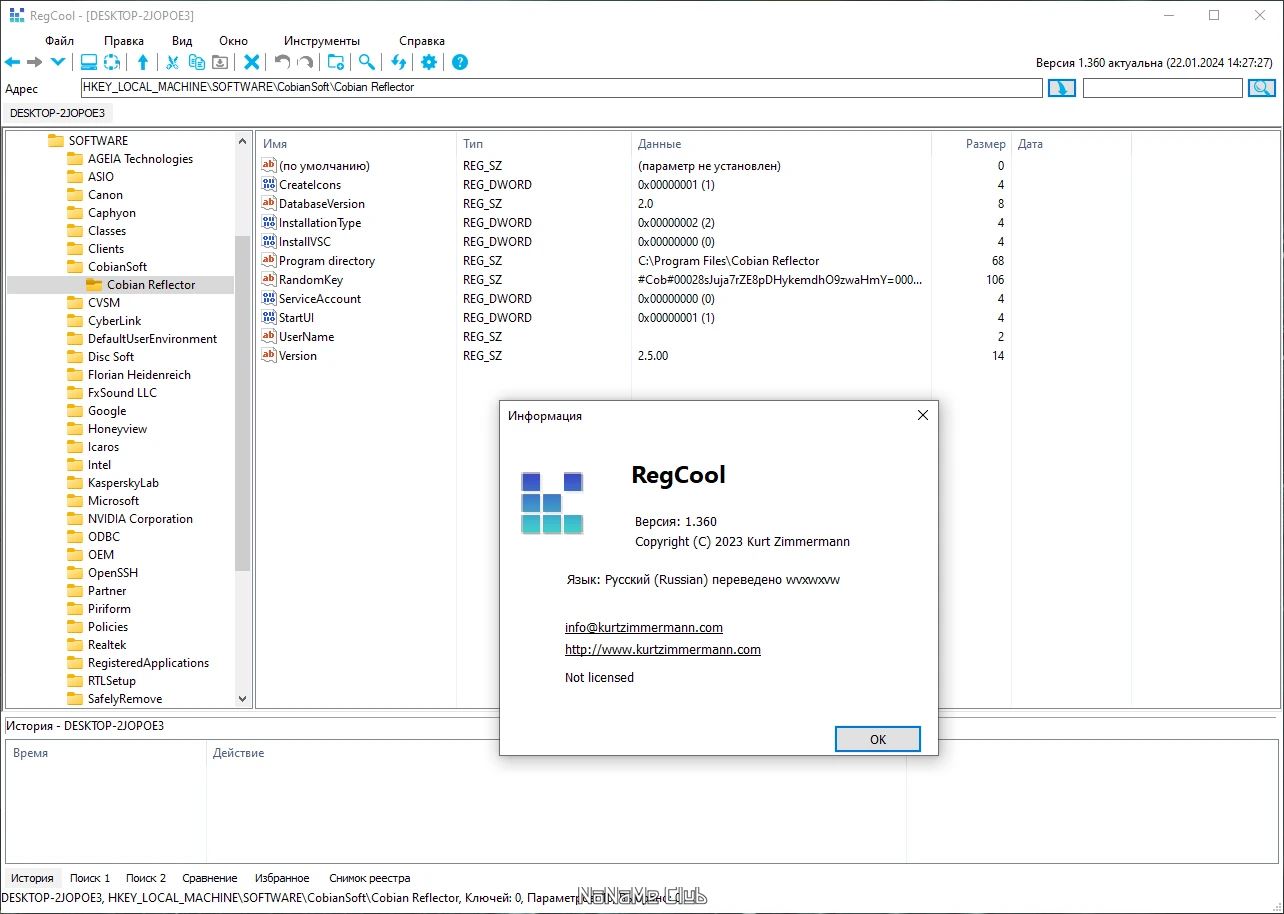Image resolution: width=1284 pixels, height=914 pixels.
Task: Click the up-arrow parent key icon
Action: click(143, 62)
